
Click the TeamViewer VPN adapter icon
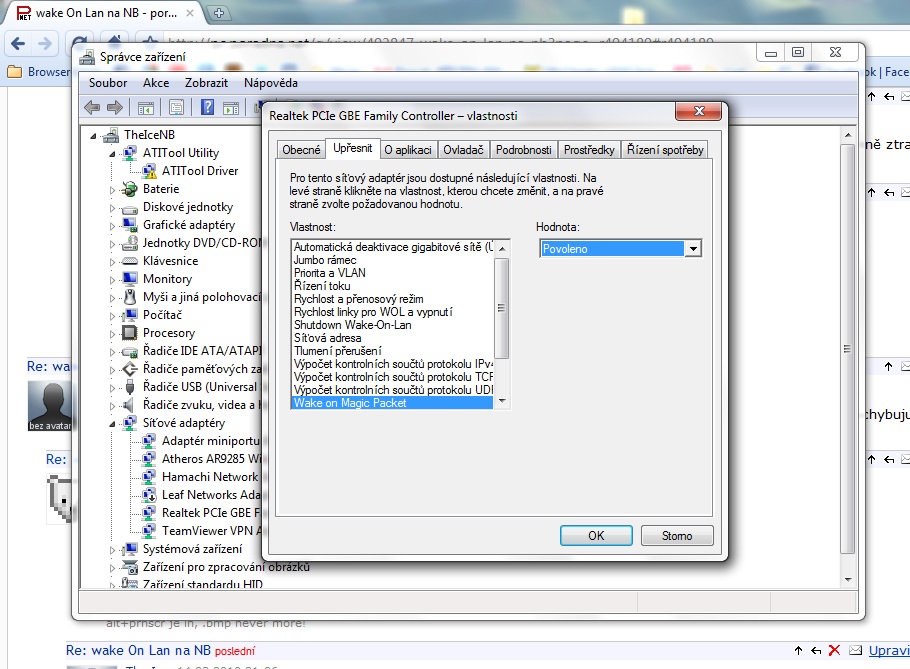149,531
